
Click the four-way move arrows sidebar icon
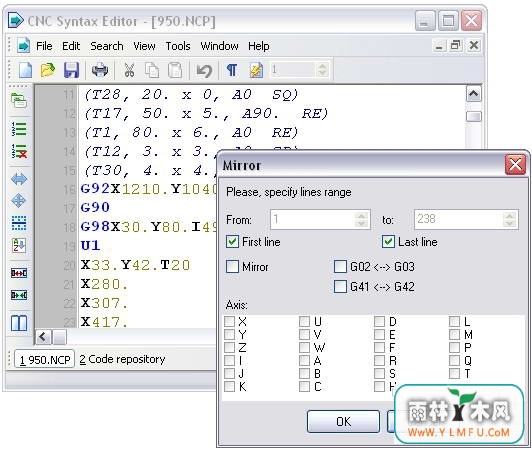coord(19,201)
